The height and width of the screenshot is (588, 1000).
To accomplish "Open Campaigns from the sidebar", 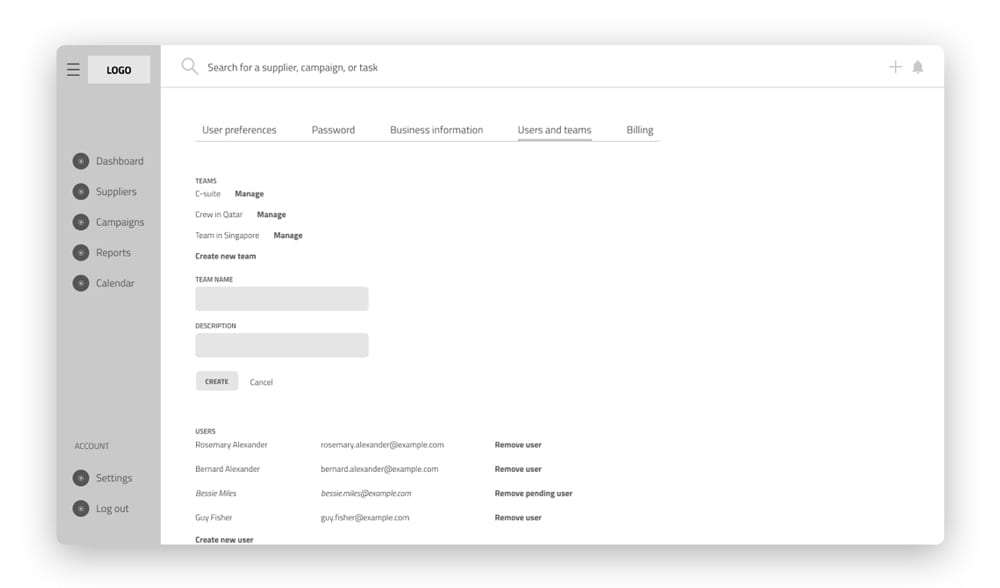I will tap(120, 223).
